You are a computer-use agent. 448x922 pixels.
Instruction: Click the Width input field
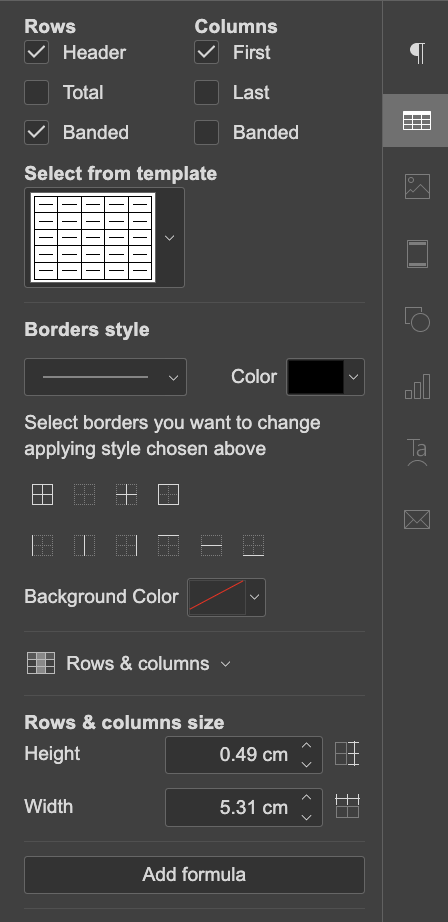(x=244, y=807)
